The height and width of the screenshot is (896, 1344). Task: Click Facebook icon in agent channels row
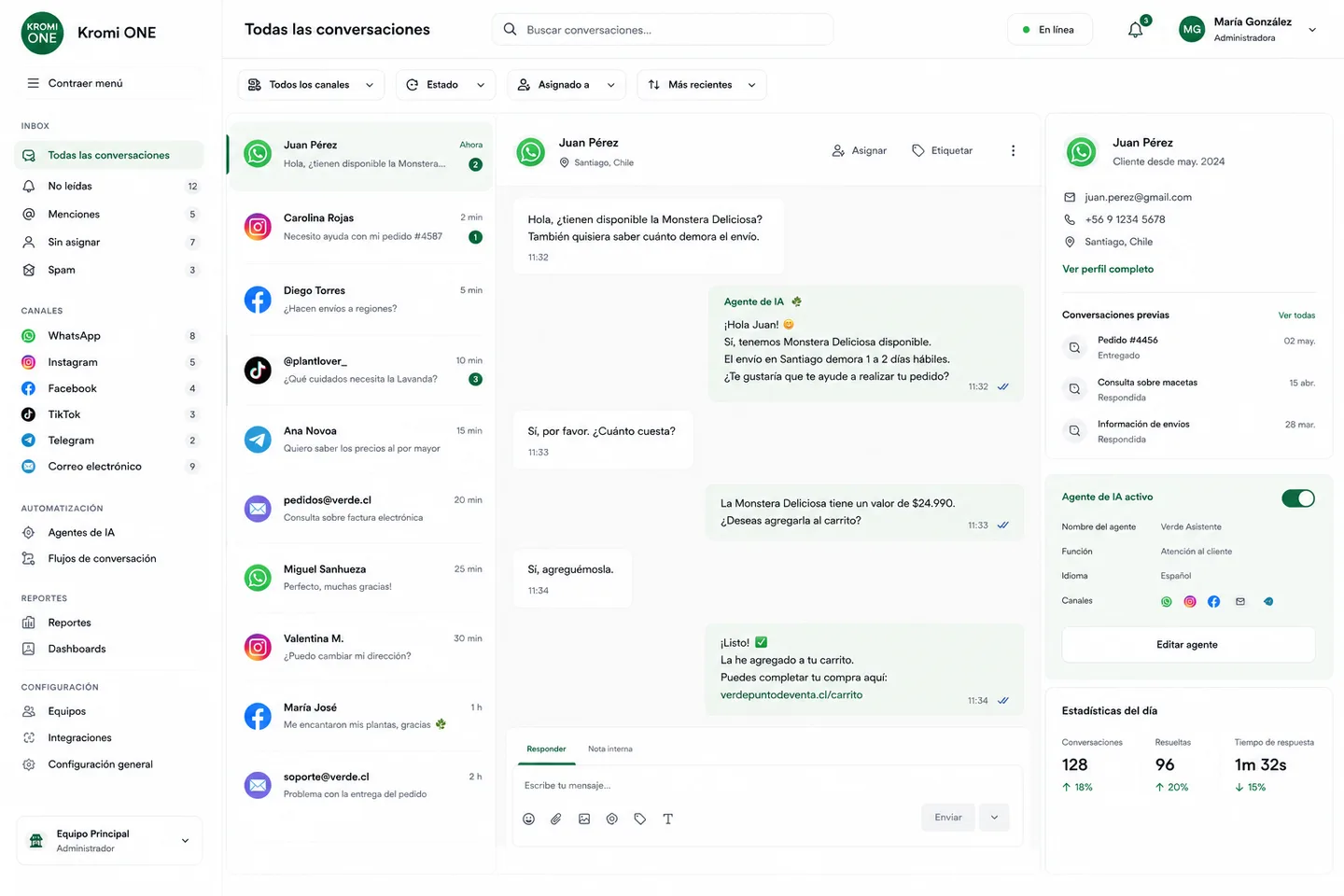(1213, 602)
